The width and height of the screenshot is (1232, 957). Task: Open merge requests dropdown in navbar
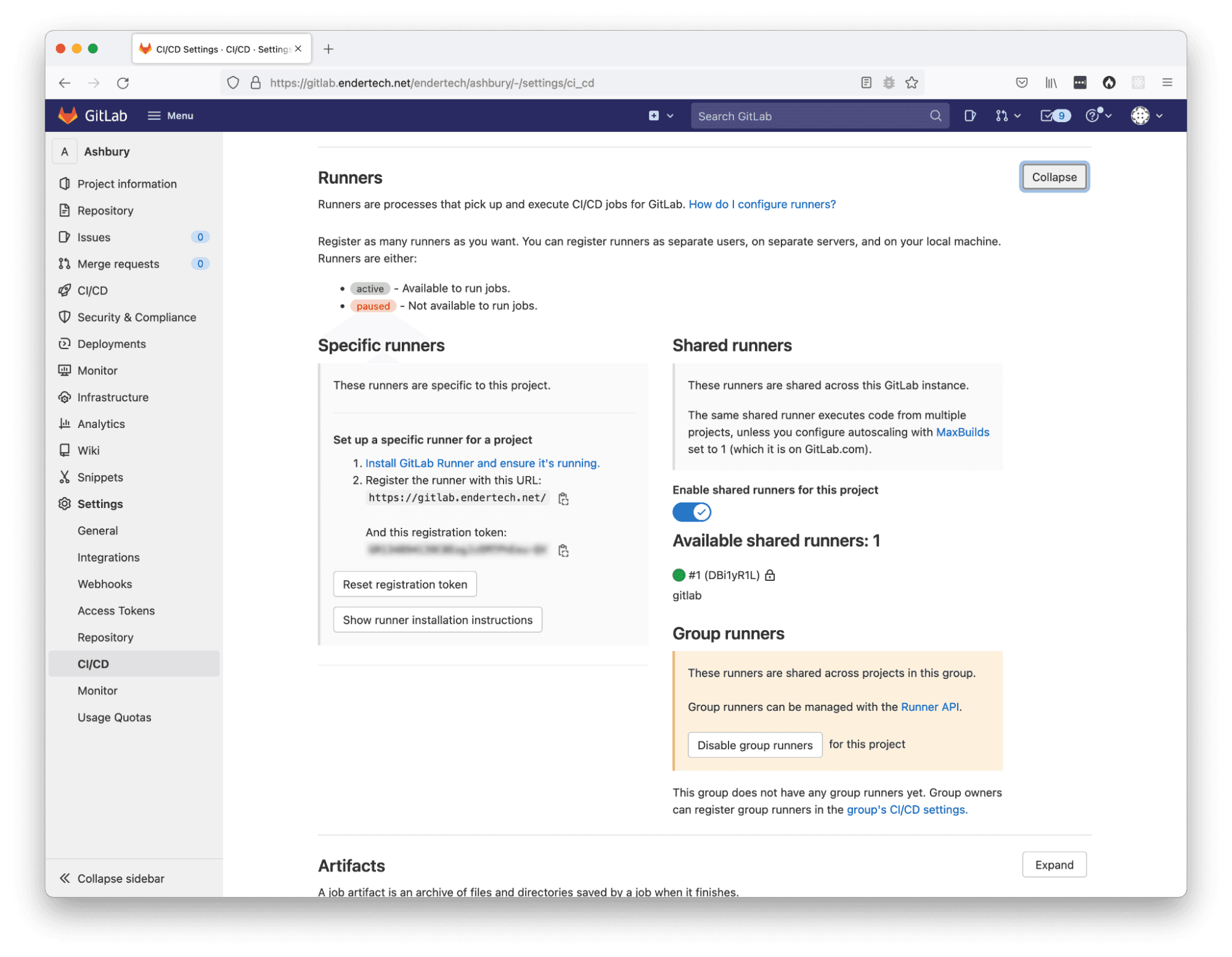tap(1008, 116)
